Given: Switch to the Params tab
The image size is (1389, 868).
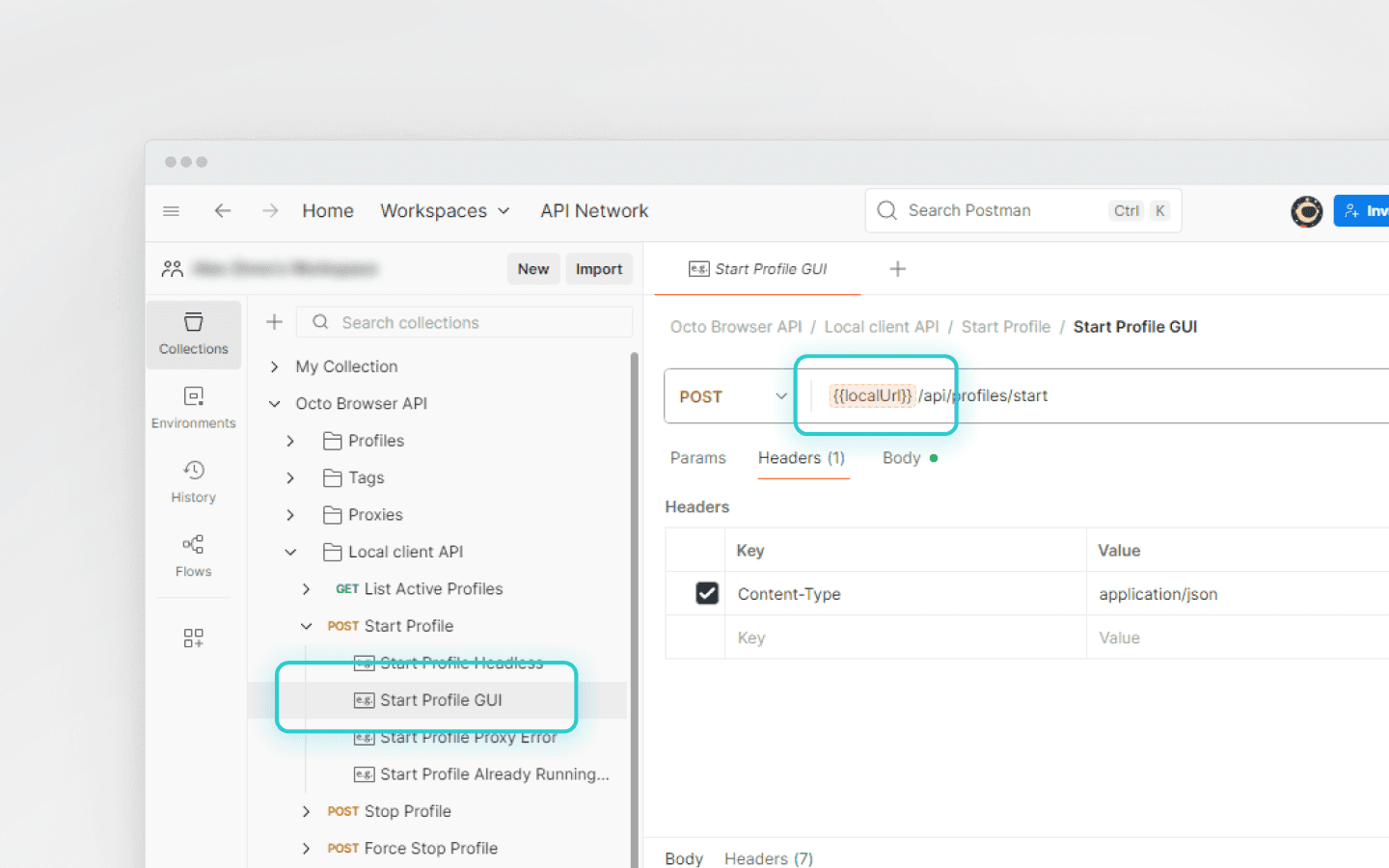Looking at the screenshot, I should coord(697,458).
